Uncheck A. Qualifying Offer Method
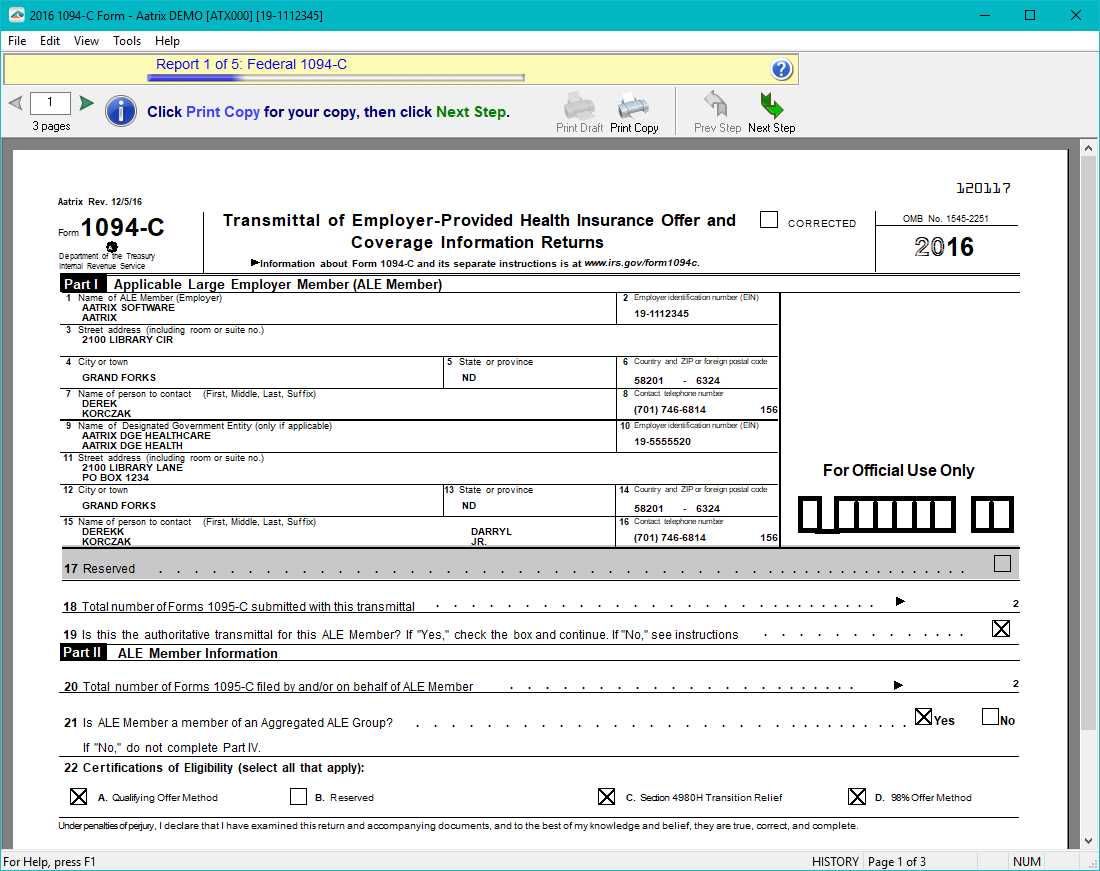Screen dimensions: 1100x871 pyautogui.click(x=79, y=796)
